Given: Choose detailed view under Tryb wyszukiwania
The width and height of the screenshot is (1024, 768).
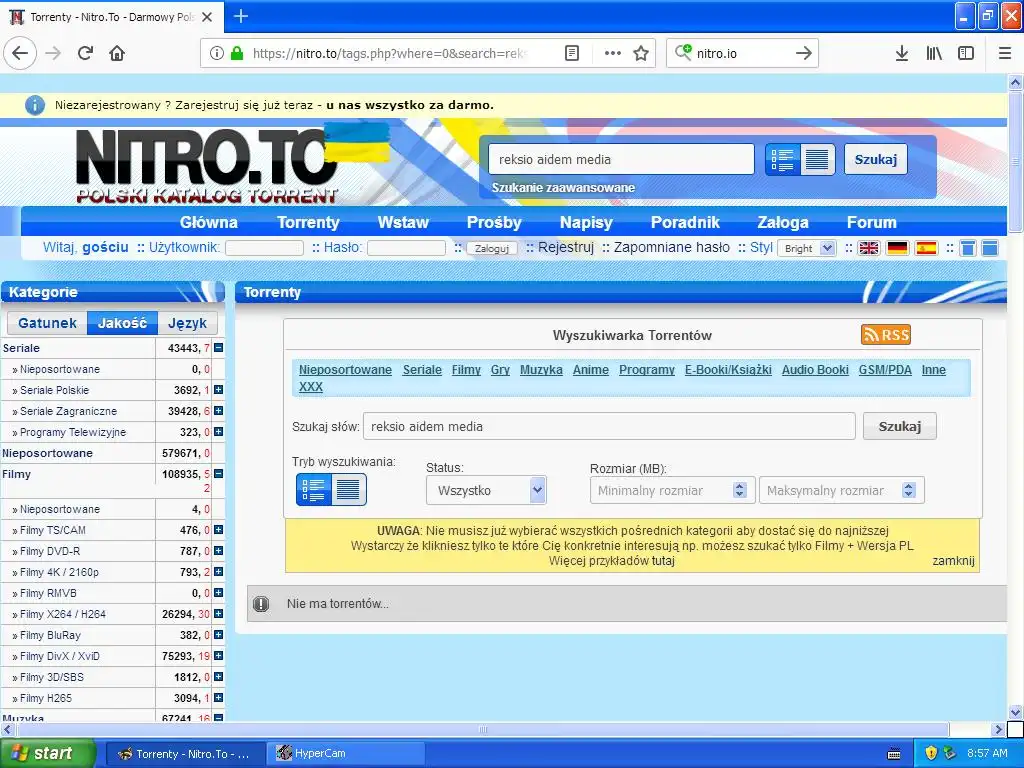Looking at the screenshot, I should pyautogui.click(x=313, y=490).
